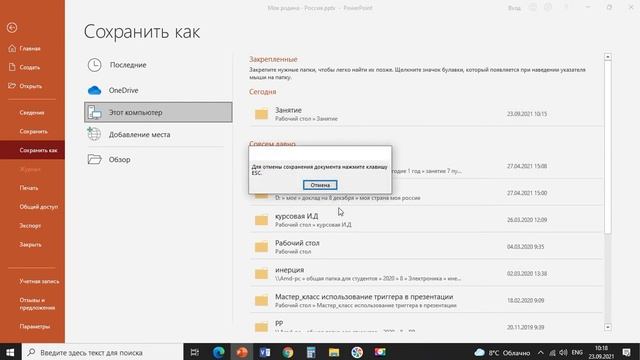Open the Windows Start menu
Screen dimensions: 640x360
click(x=11, y=352)
